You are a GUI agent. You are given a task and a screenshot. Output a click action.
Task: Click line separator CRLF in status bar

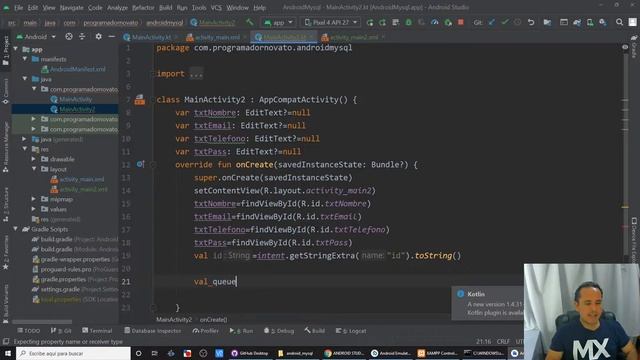(503, 341)
